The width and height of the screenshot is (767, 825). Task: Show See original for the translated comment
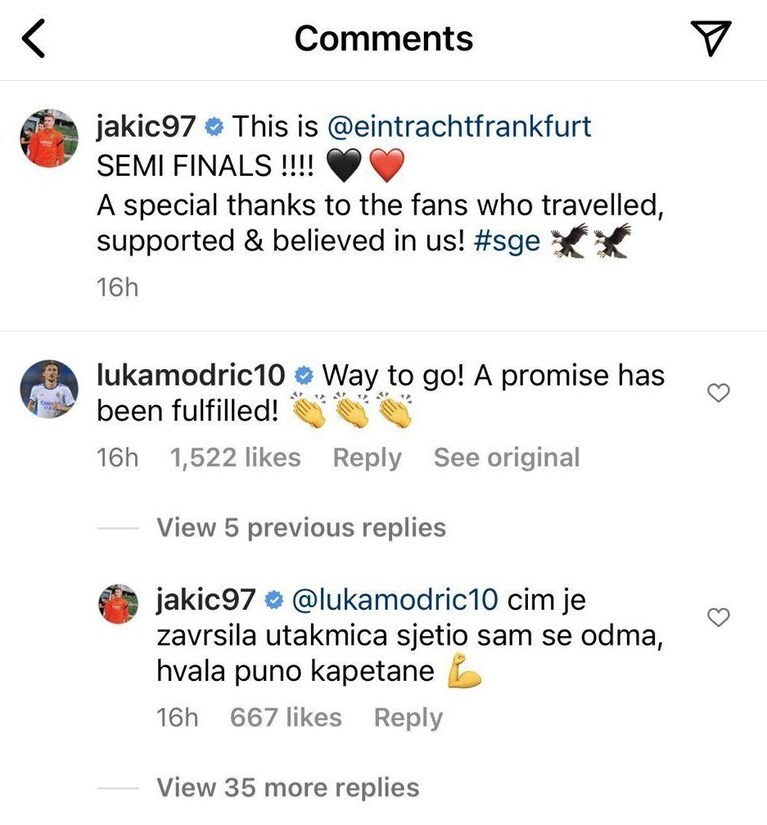tap(507, 457)
